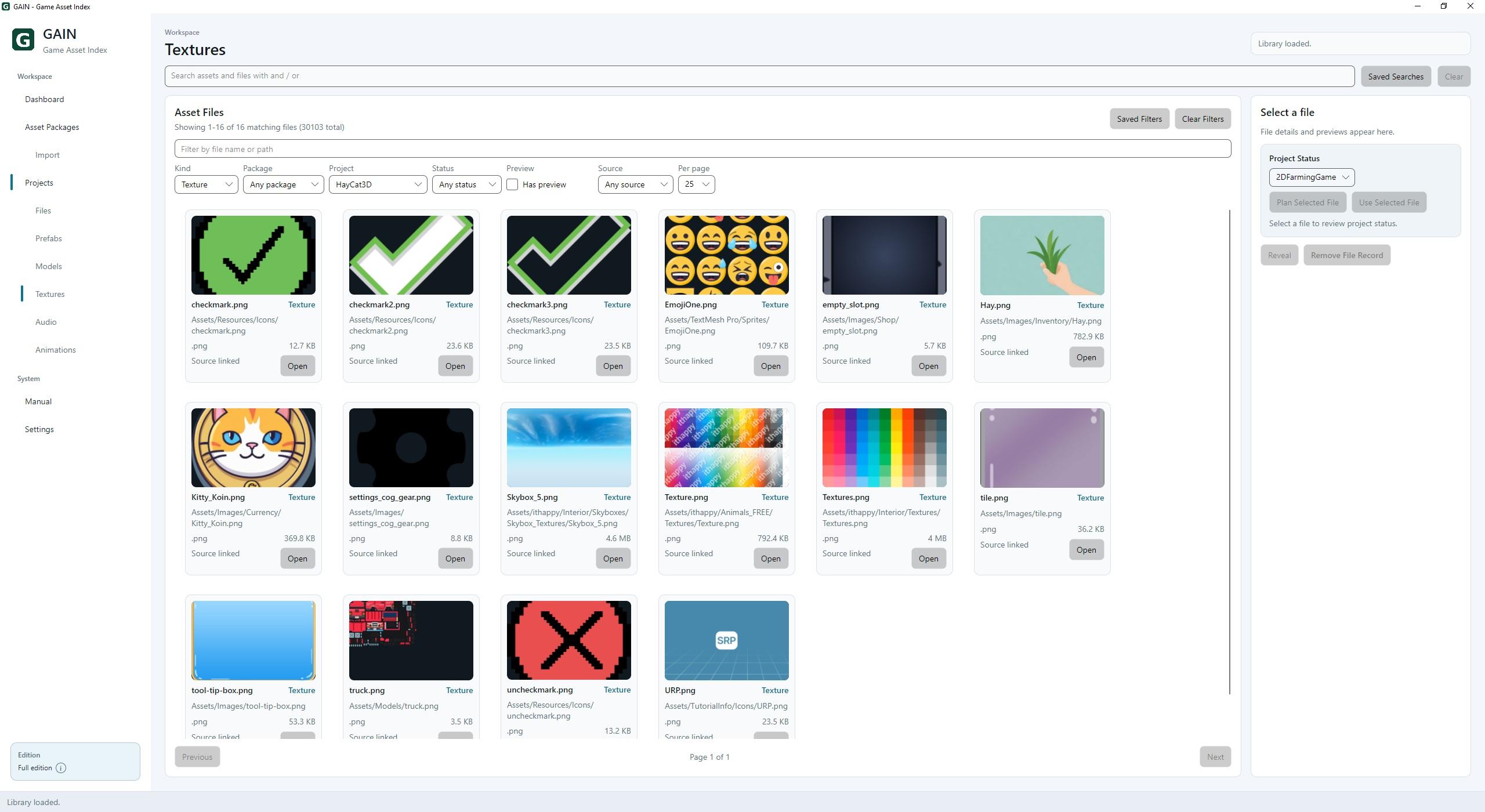Image resolution: width=1485 pixels, height=812 pixels.
Task: Select the tool-tip-box.png thumbnail
Action: 253,640
